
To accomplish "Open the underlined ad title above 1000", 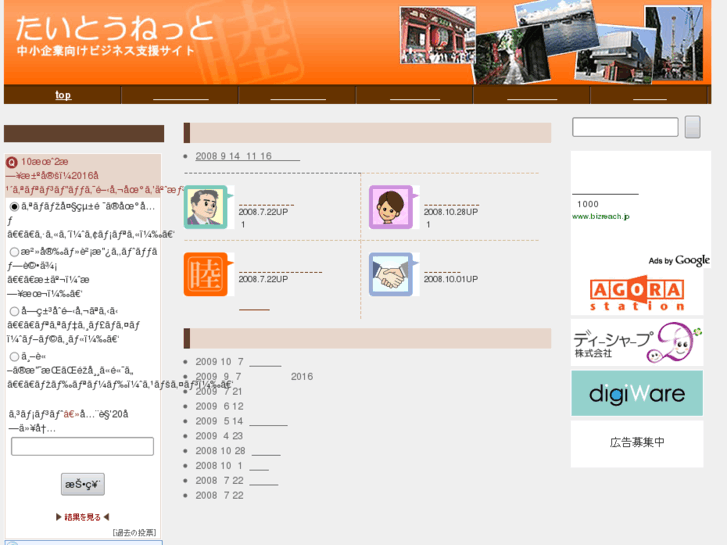I will click(x=605, y=190).
